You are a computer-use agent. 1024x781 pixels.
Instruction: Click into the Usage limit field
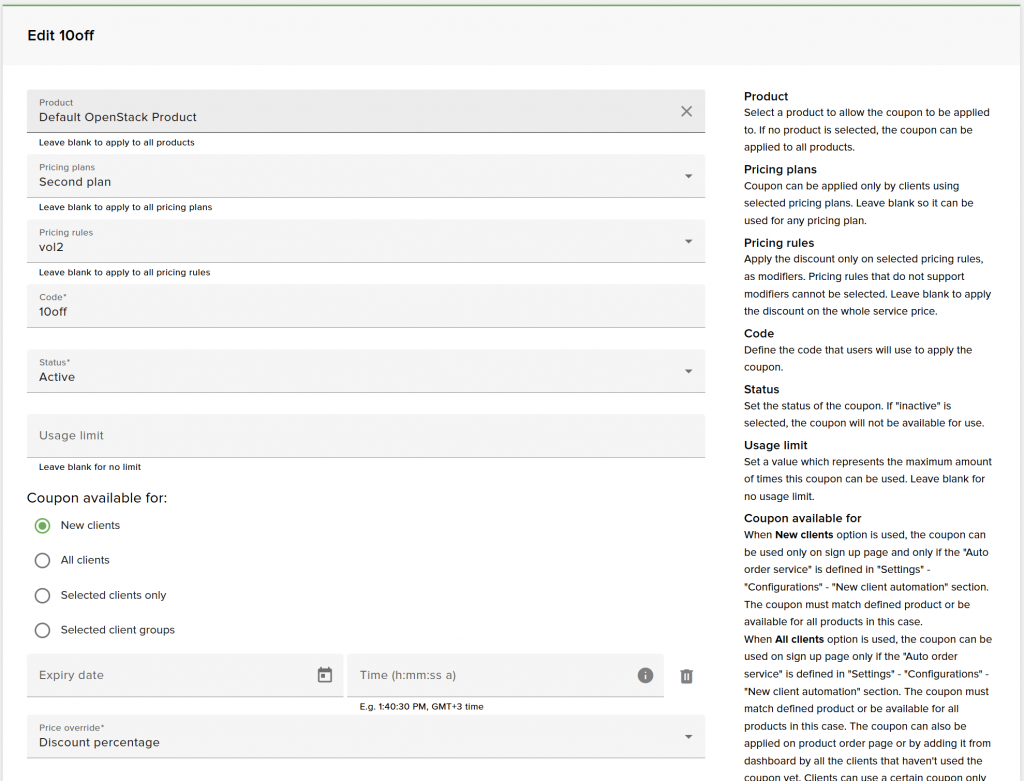tap(366, 436)
